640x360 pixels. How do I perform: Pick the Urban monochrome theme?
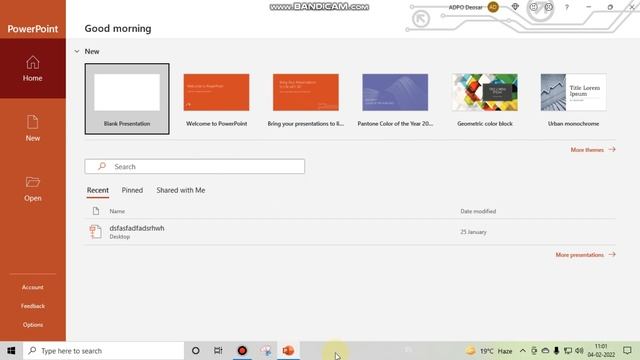point(573,100)
